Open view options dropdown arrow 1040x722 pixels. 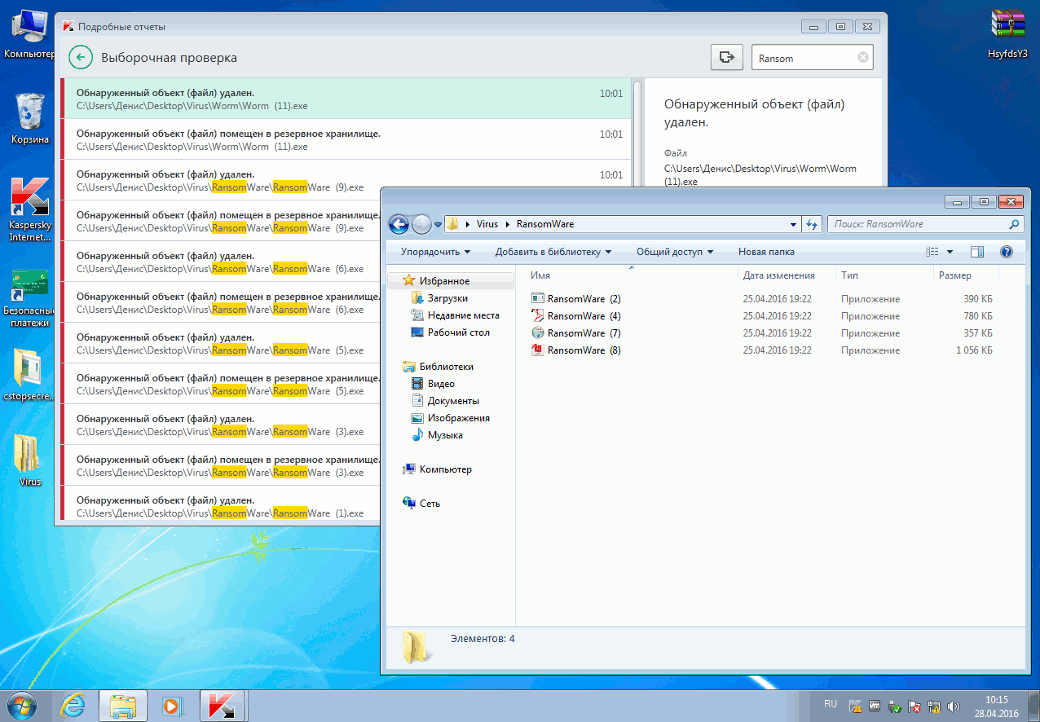point(949,252)
